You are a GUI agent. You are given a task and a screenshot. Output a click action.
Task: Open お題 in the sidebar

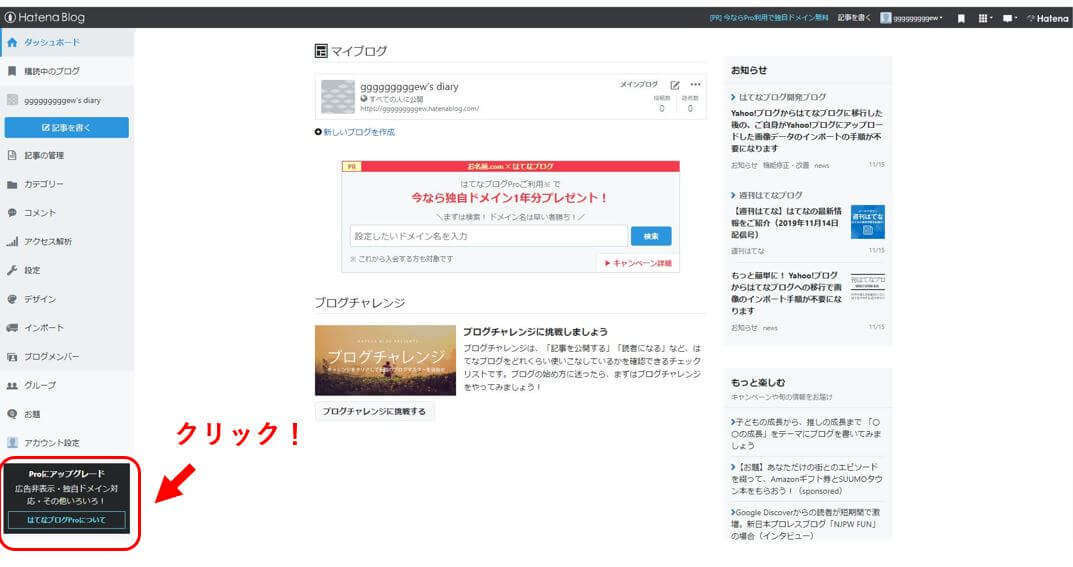pyautogui.click(x=67, y=414)
